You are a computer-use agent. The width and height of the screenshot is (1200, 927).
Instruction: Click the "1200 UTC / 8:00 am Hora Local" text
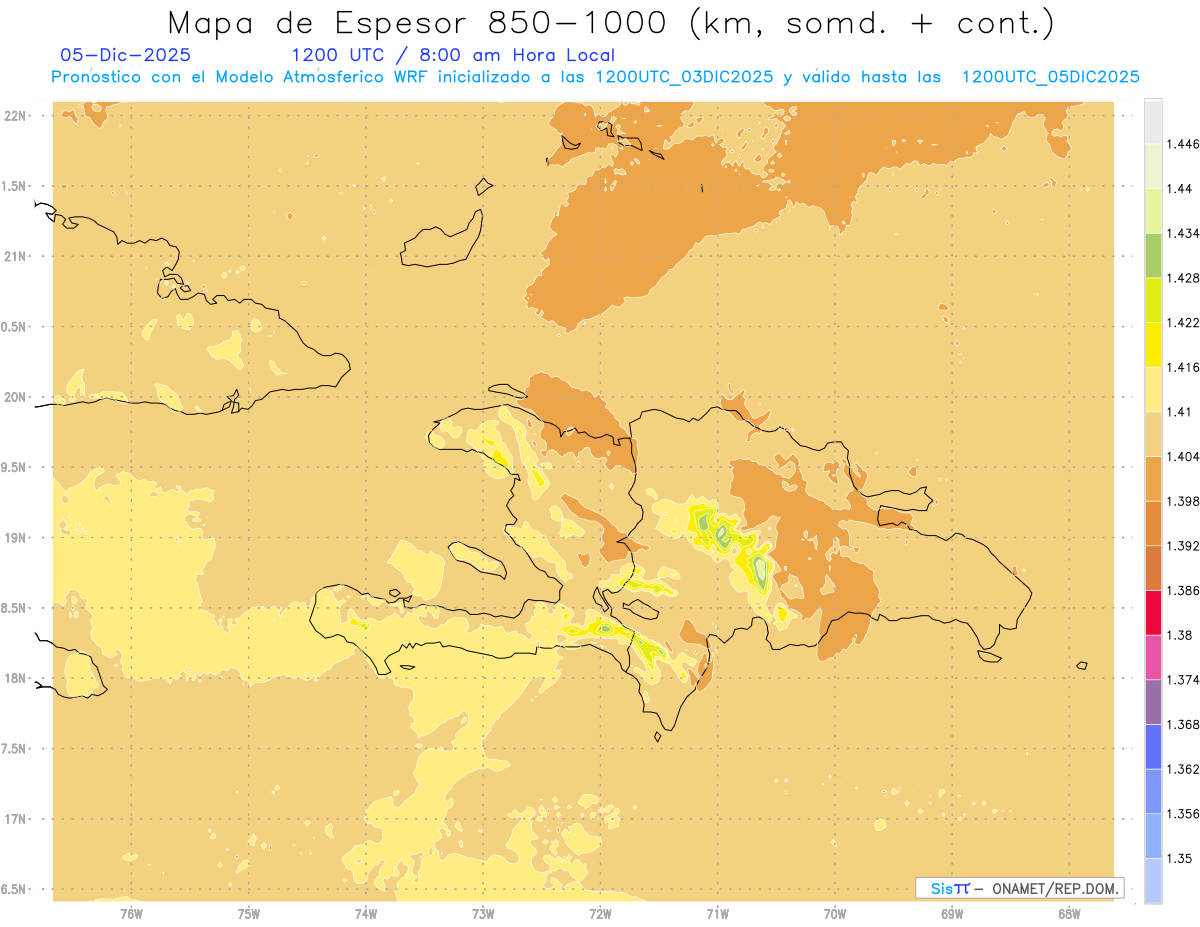click(x=453, y=55)
